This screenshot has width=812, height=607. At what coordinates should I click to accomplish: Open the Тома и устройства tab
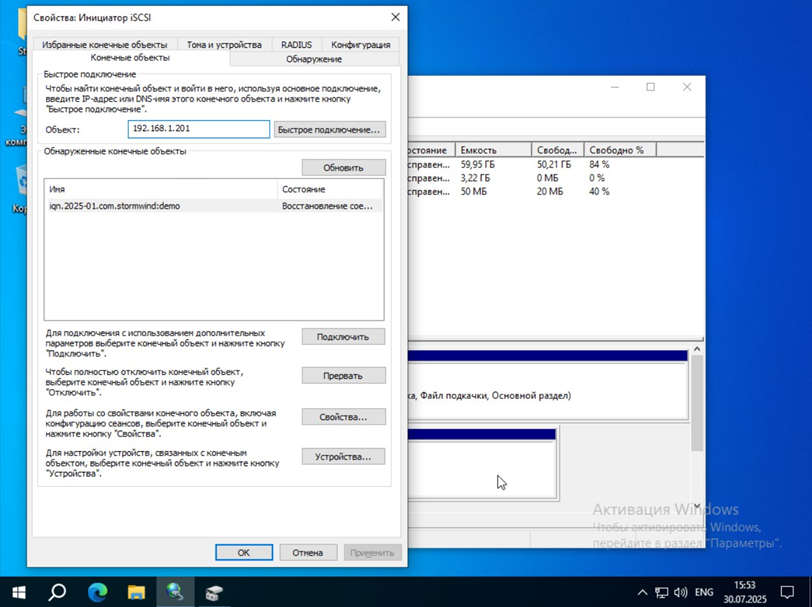[224, 45]
